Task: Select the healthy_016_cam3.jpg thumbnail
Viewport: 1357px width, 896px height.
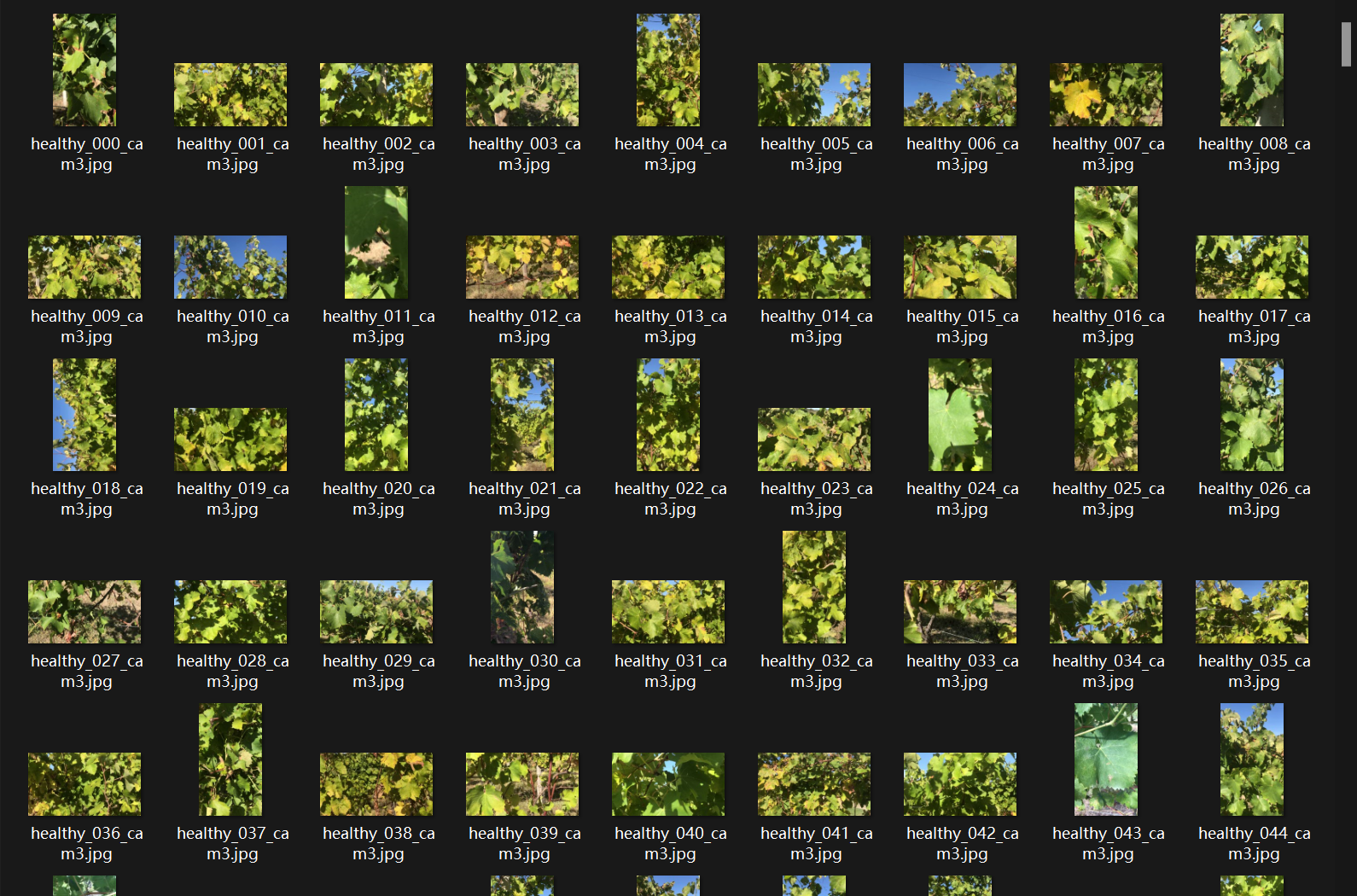Action: click(x=1106, y=242)
